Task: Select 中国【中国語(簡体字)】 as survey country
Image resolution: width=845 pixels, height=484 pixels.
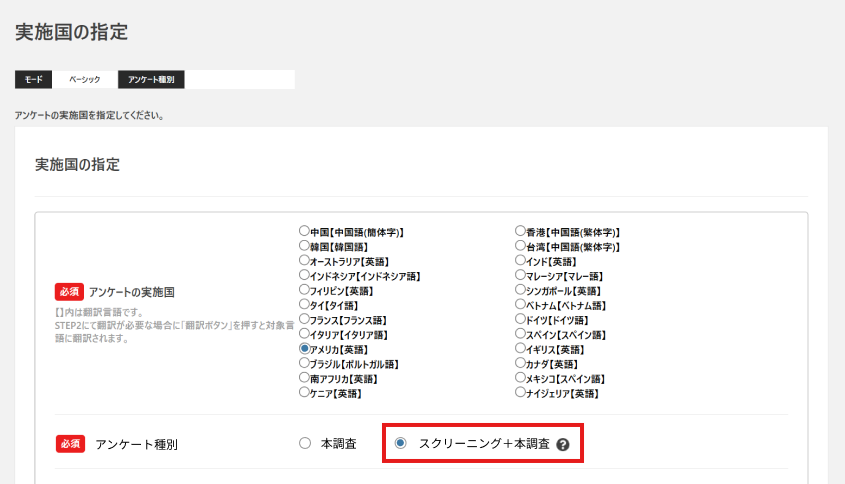Action: click(304, 231)
